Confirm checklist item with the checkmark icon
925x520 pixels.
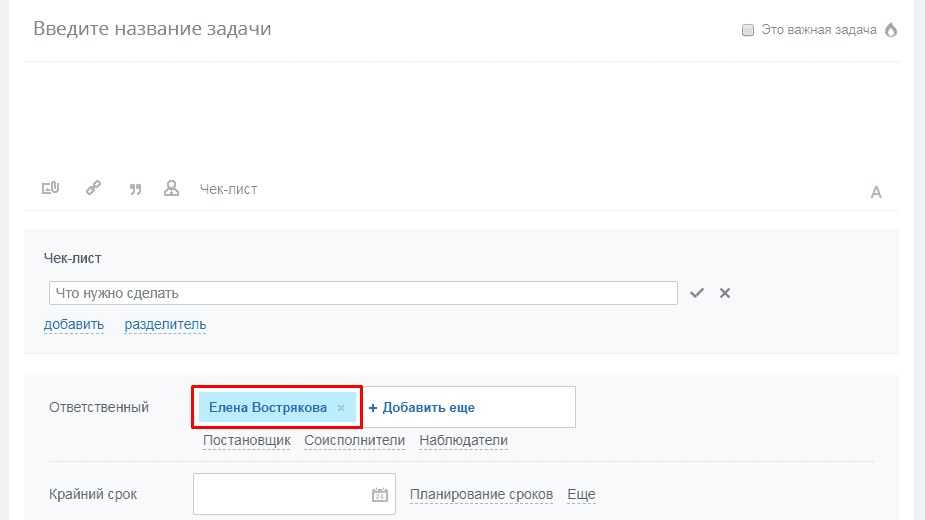tap(697, 293)
